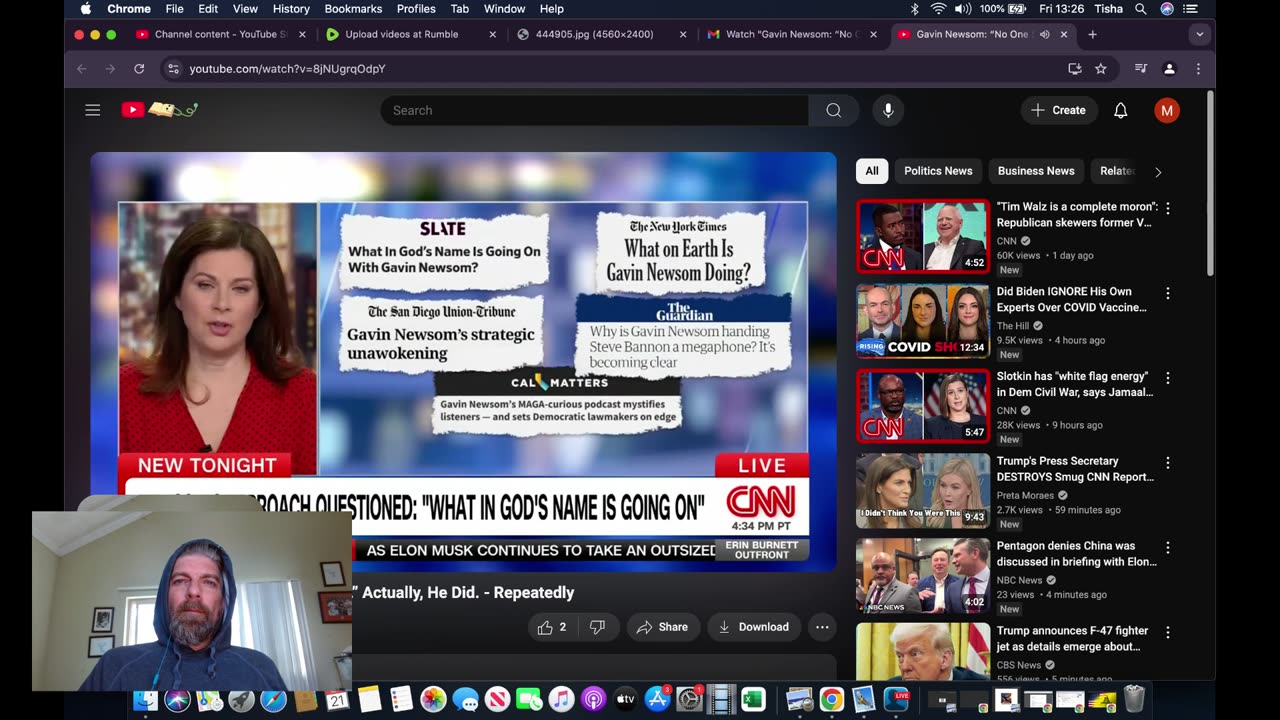Open the Trash in the Dock
1280x720 pixels.
(1134, 699)
